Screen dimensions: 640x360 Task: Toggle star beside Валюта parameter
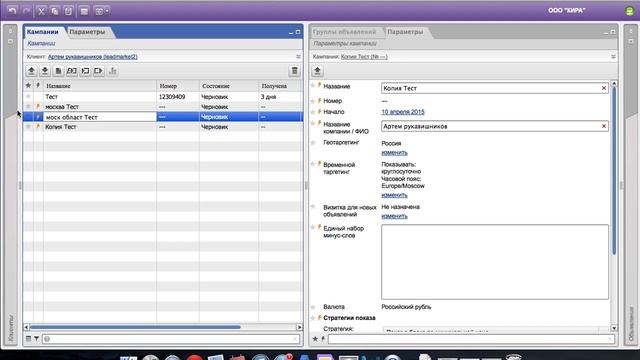[x=313, y=307]
